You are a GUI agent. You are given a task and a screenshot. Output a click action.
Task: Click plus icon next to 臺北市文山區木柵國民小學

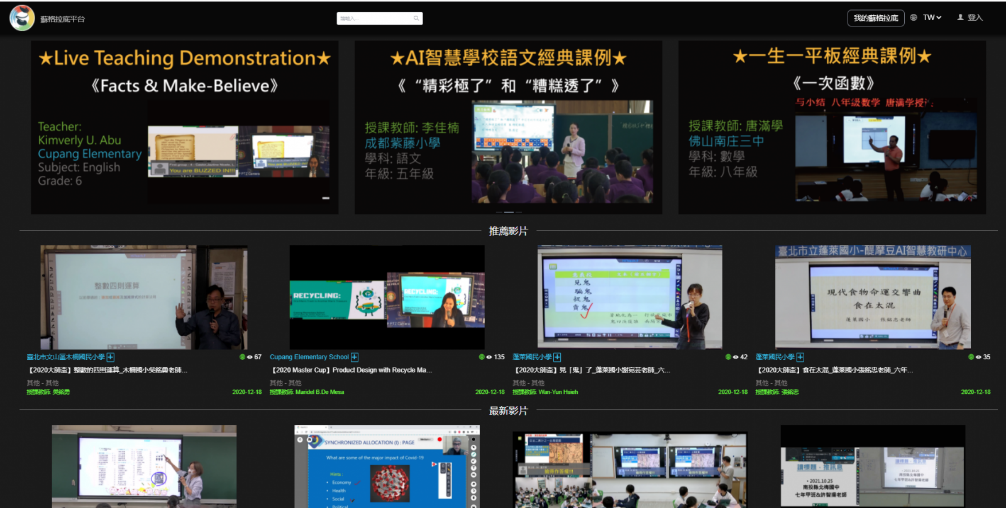[111, 357]
